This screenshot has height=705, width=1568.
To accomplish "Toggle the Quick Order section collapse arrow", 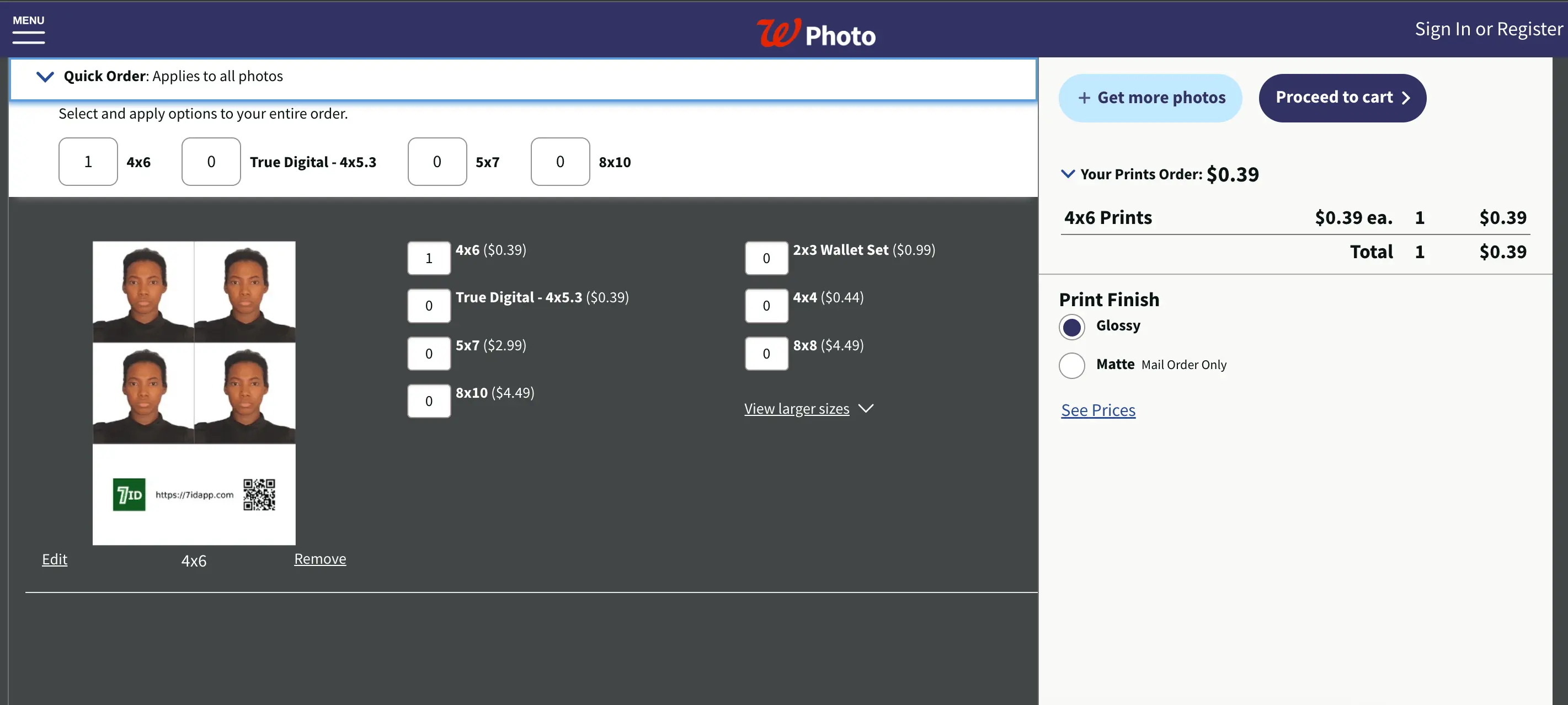I will point(45,76).
